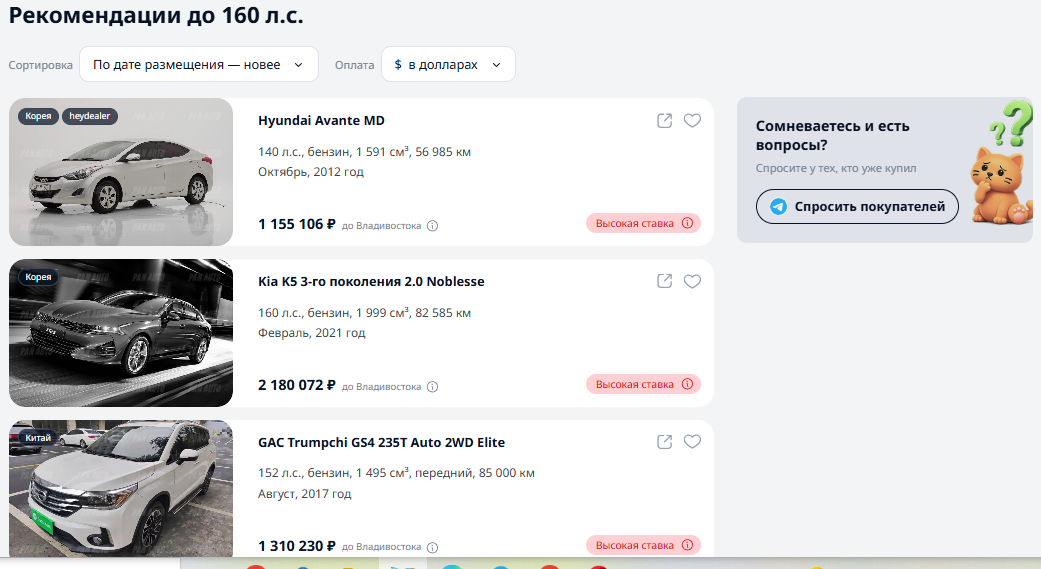Click 'Сомневаетесь и есть вопросы?' heading
The height and width of the screenshot is (569, 1041).
click(833, 135)
